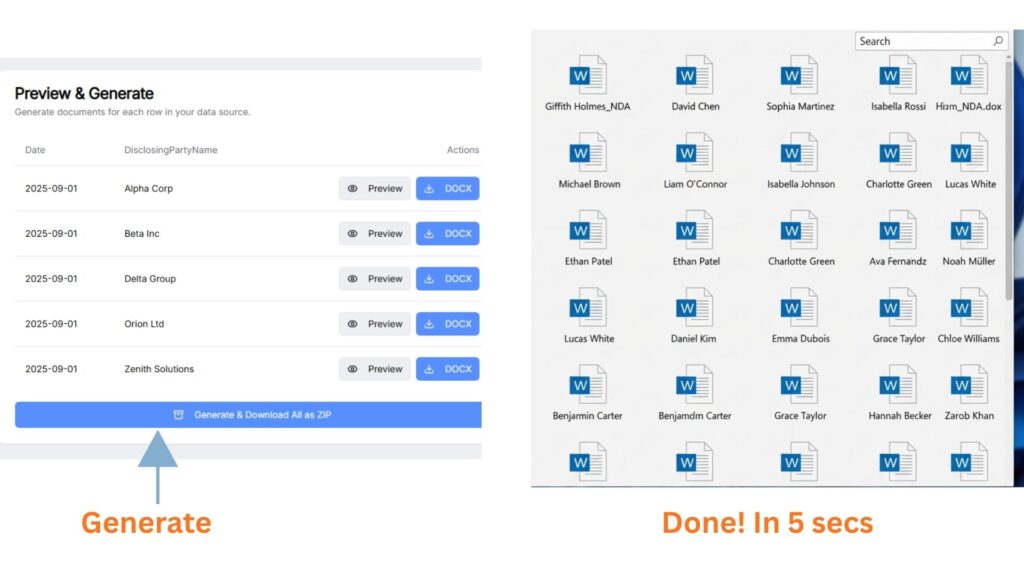
Task: Preview the Alpha Corp document
Action: pyautogui.click(x=375, y=188)
